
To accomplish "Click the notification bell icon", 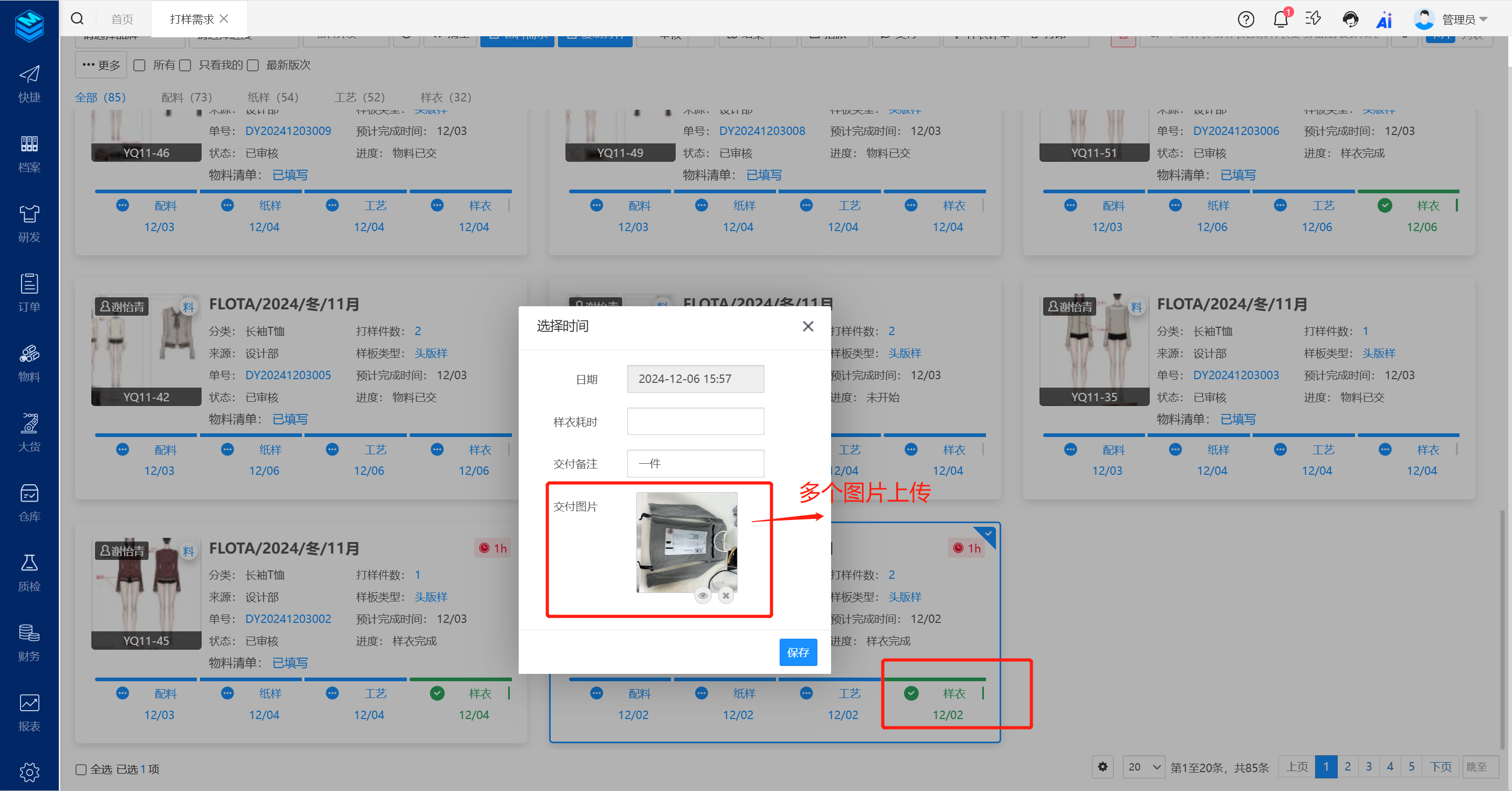I will point(1280,19).
